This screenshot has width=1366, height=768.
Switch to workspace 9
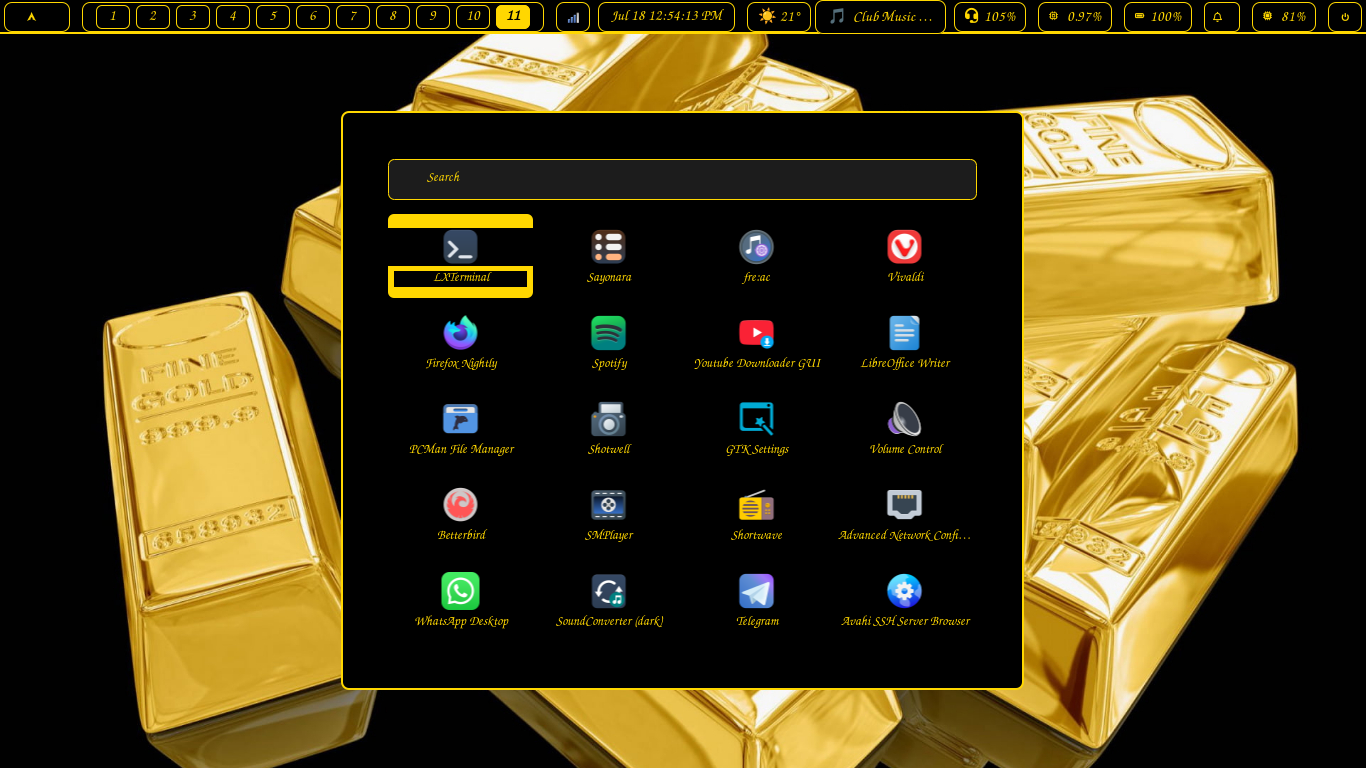(433, 17)
